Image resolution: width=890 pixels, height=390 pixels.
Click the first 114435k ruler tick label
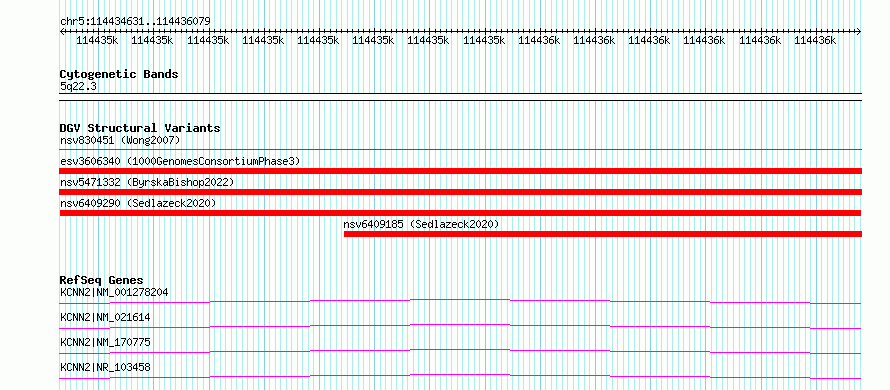(97, 40)
